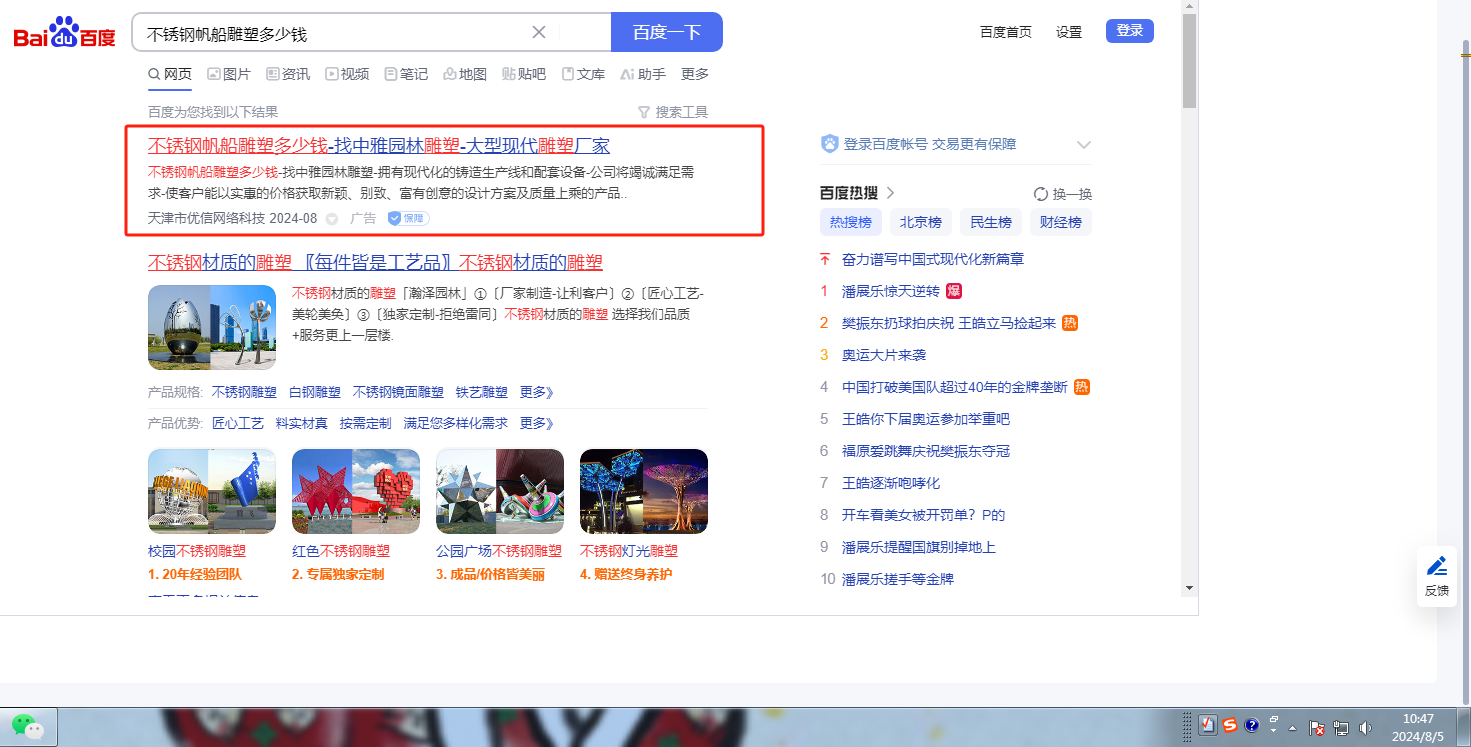
Task: Go to 百度首页 link
Action: click(x=1006, y=32)
